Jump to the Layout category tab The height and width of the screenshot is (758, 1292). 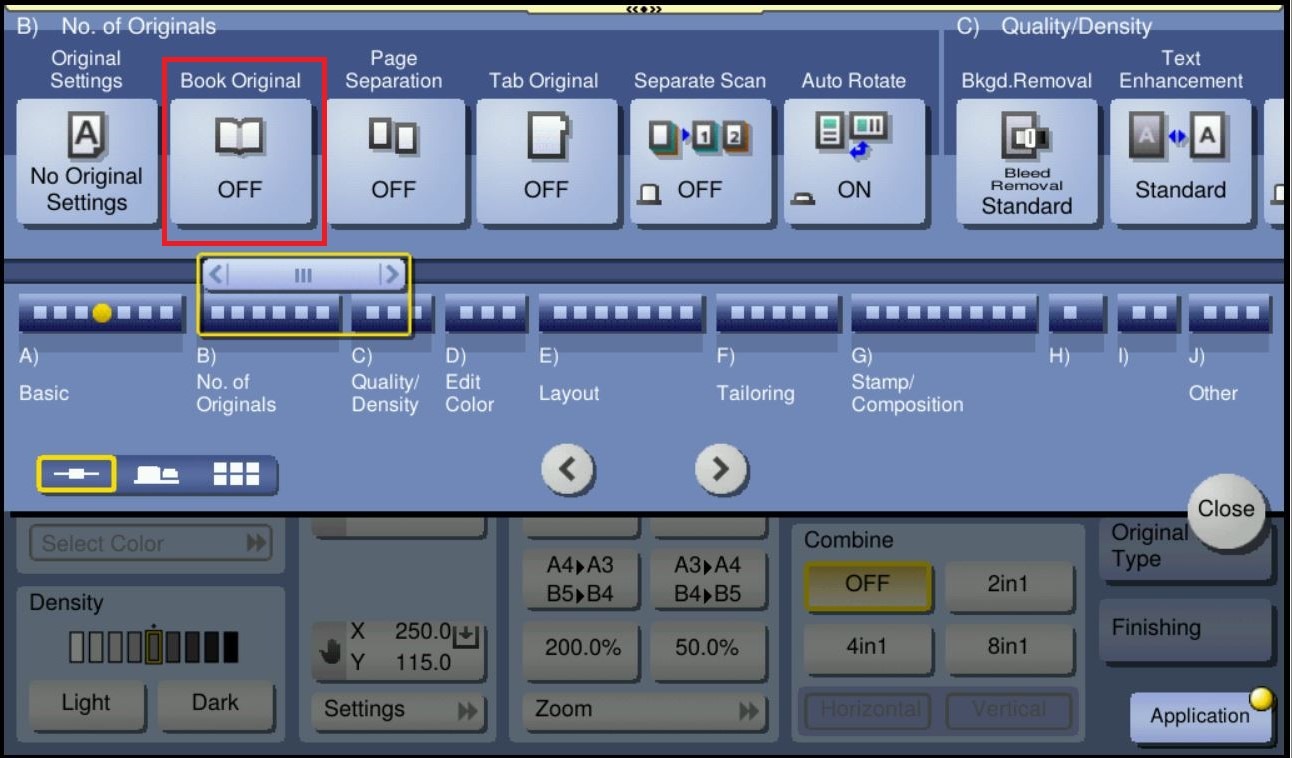621,314
